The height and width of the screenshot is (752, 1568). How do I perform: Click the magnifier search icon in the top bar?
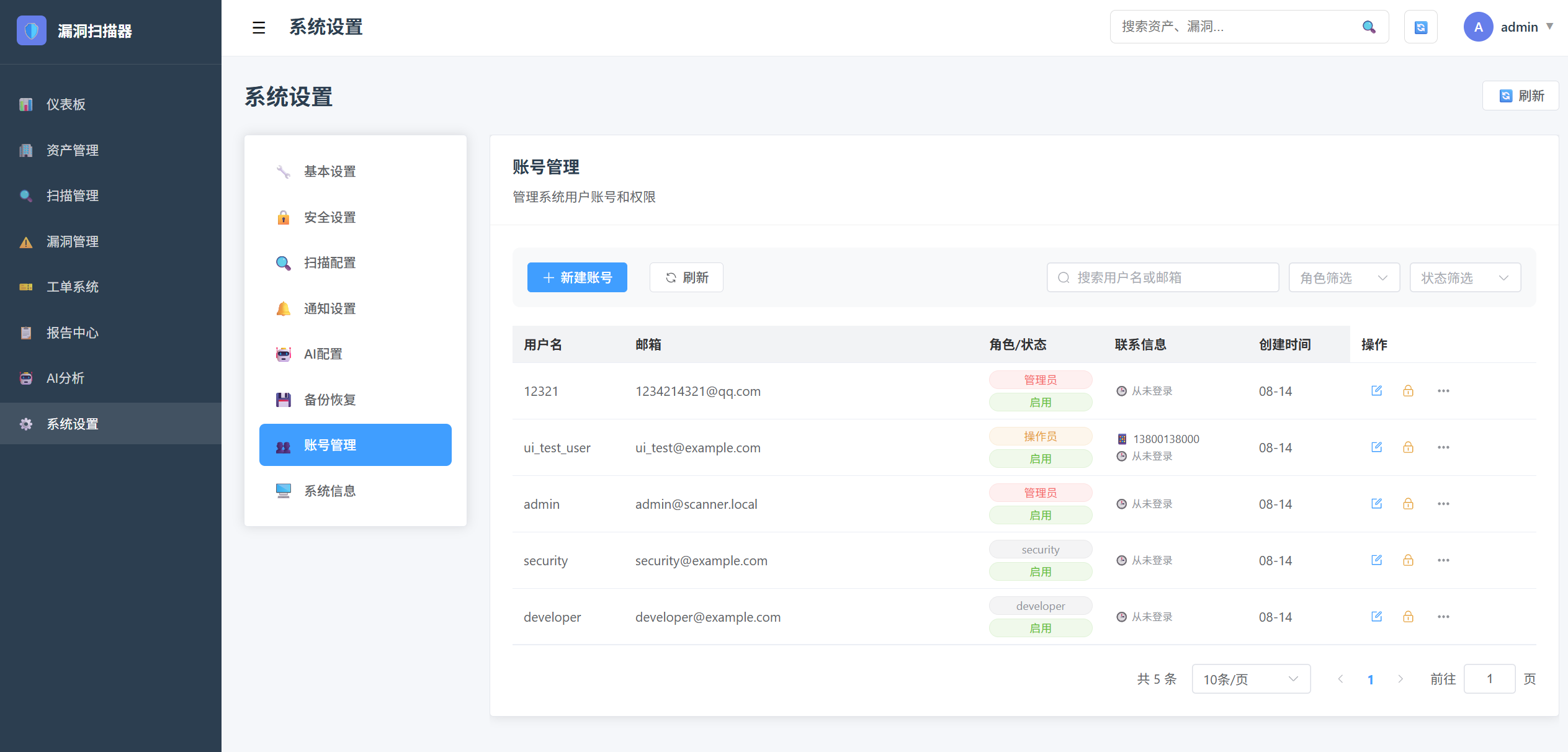tap(1369, 27)
